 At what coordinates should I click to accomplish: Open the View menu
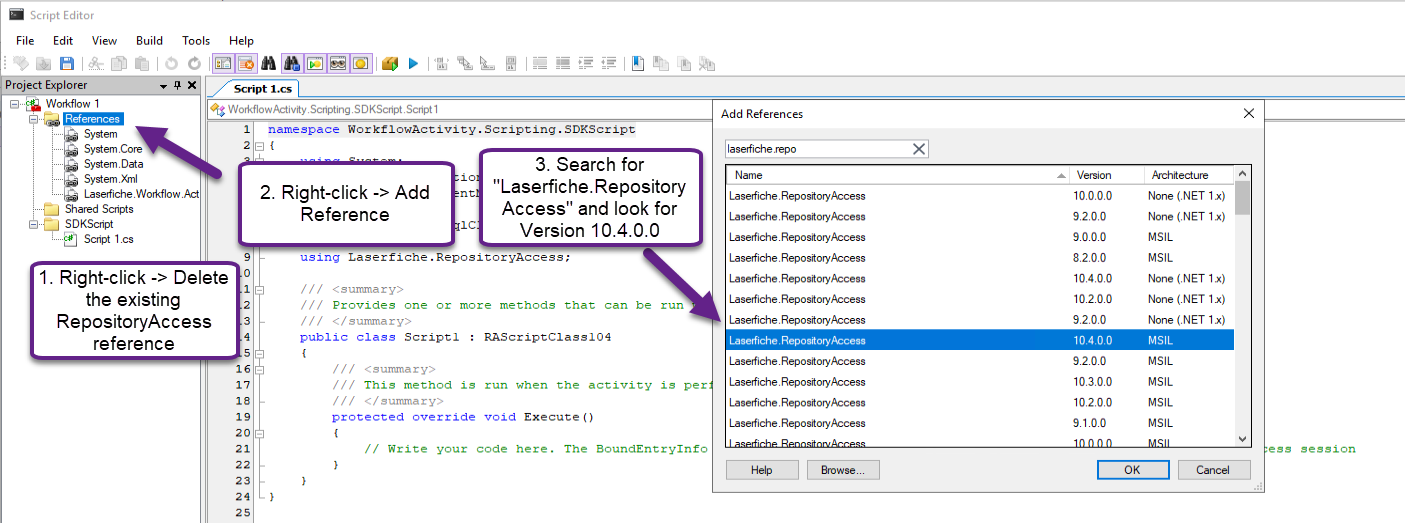tap(104, 41)
